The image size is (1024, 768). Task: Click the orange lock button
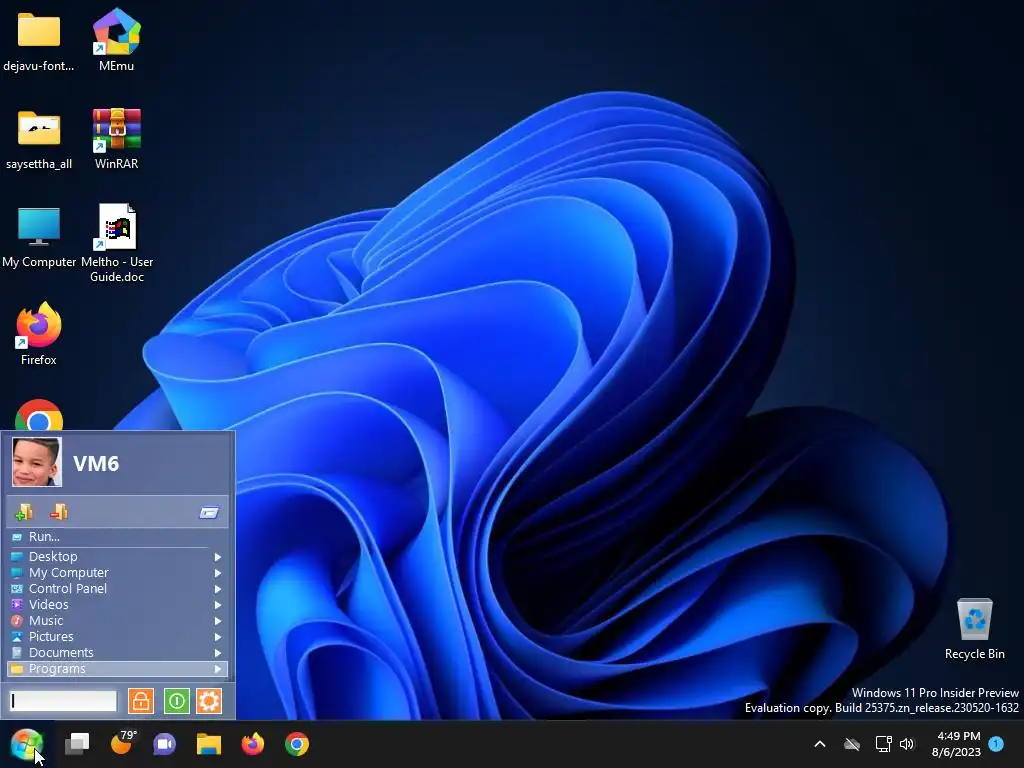140,701
